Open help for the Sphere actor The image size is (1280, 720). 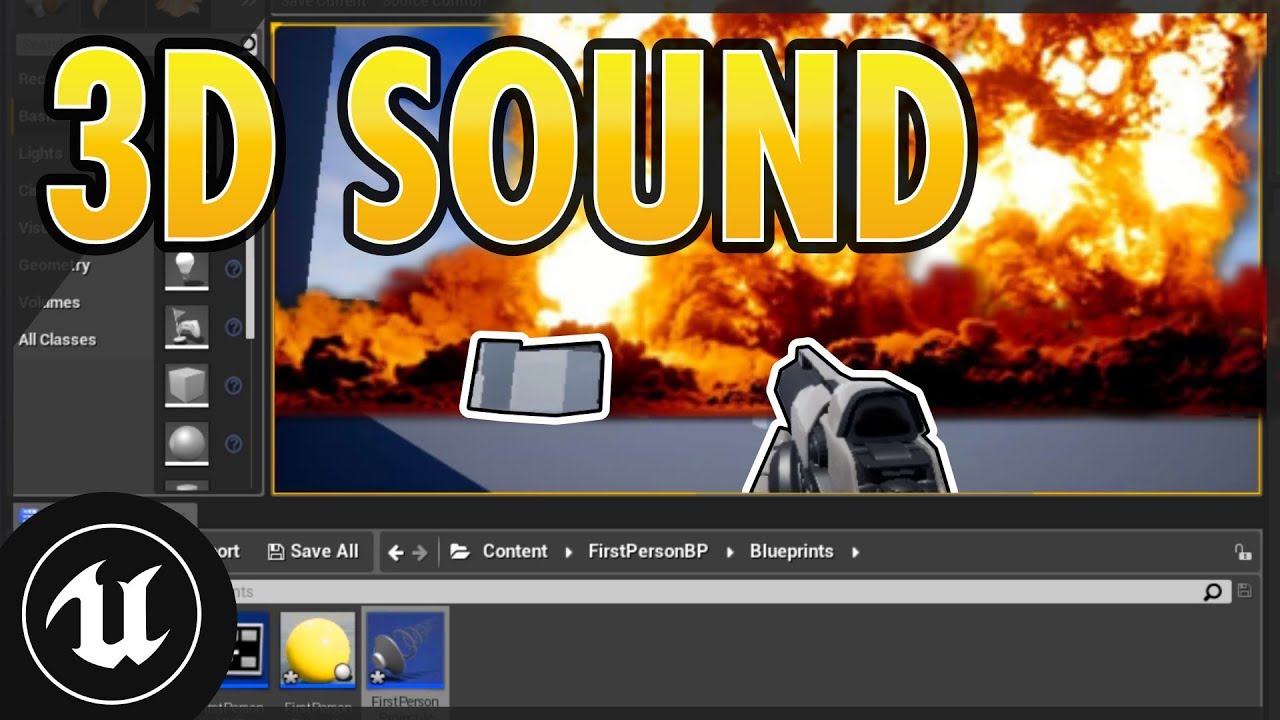(234, 443)
